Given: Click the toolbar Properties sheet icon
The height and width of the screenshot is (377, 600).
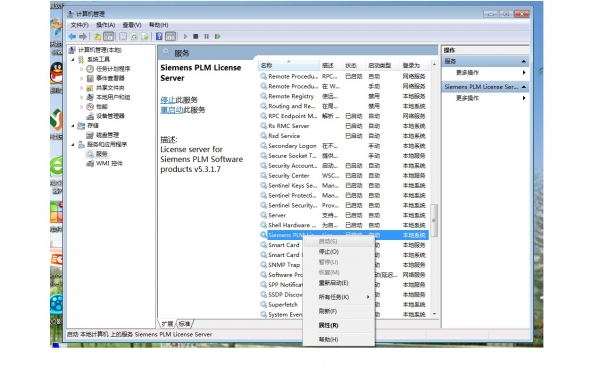Looking at the screenshot, I should (x=123, y=37).
